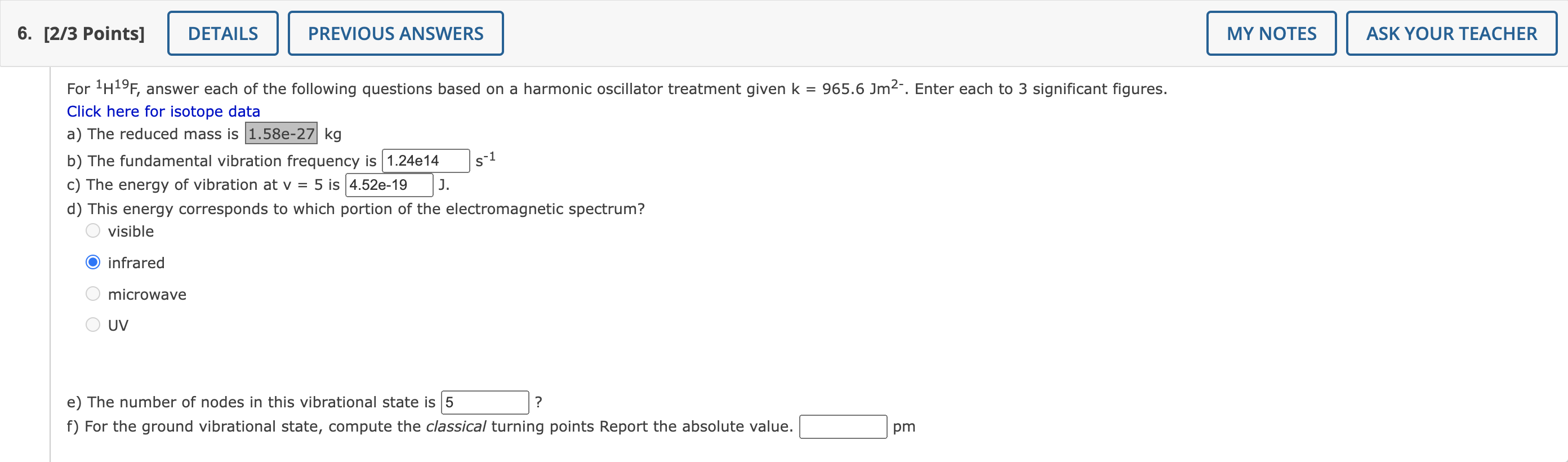This screenshot has height=462, width=1568.
Task: Open MY NOTES
Action: click(1271, 33)
